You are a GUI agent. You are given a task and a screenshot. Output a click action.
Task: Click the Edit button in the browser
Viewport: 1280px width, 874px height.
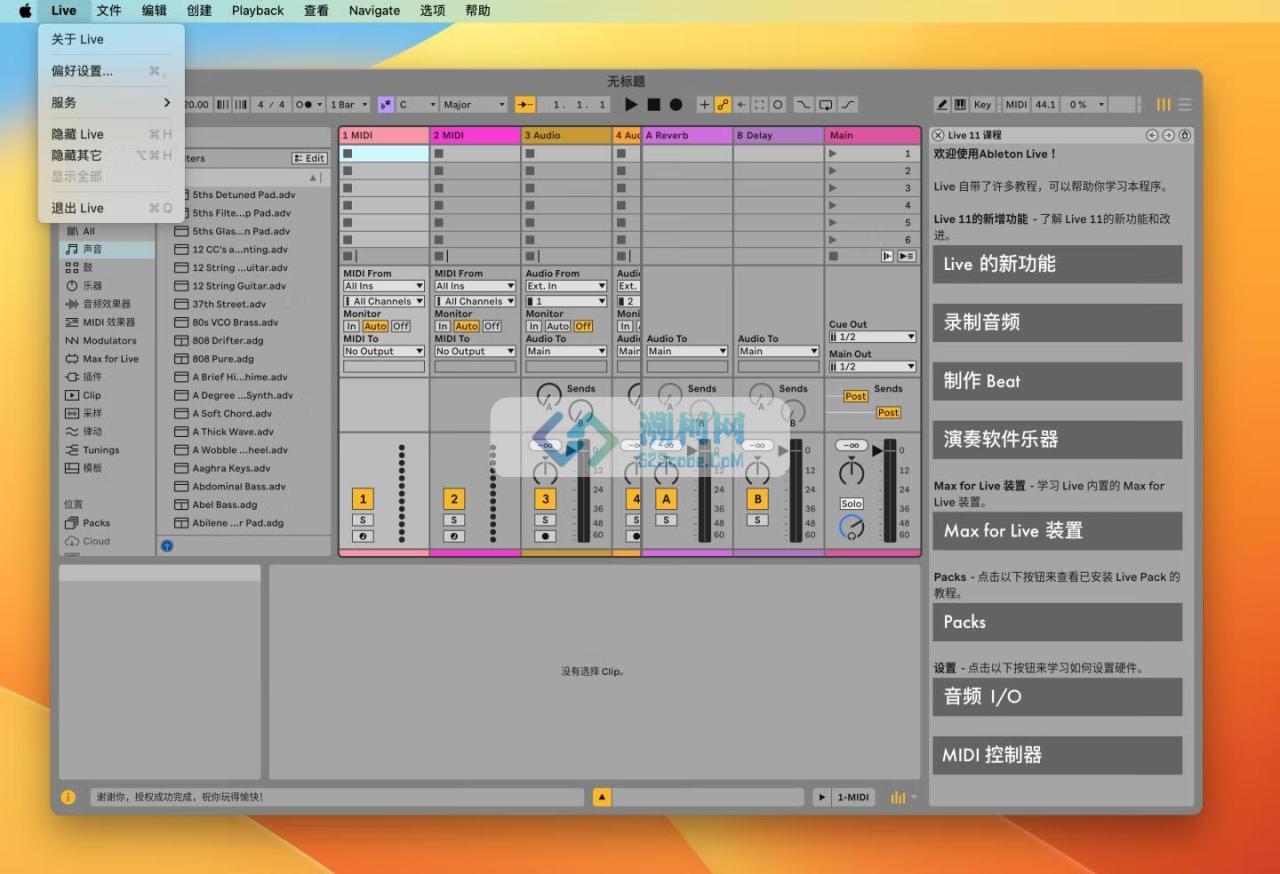[x=310, y=158]
